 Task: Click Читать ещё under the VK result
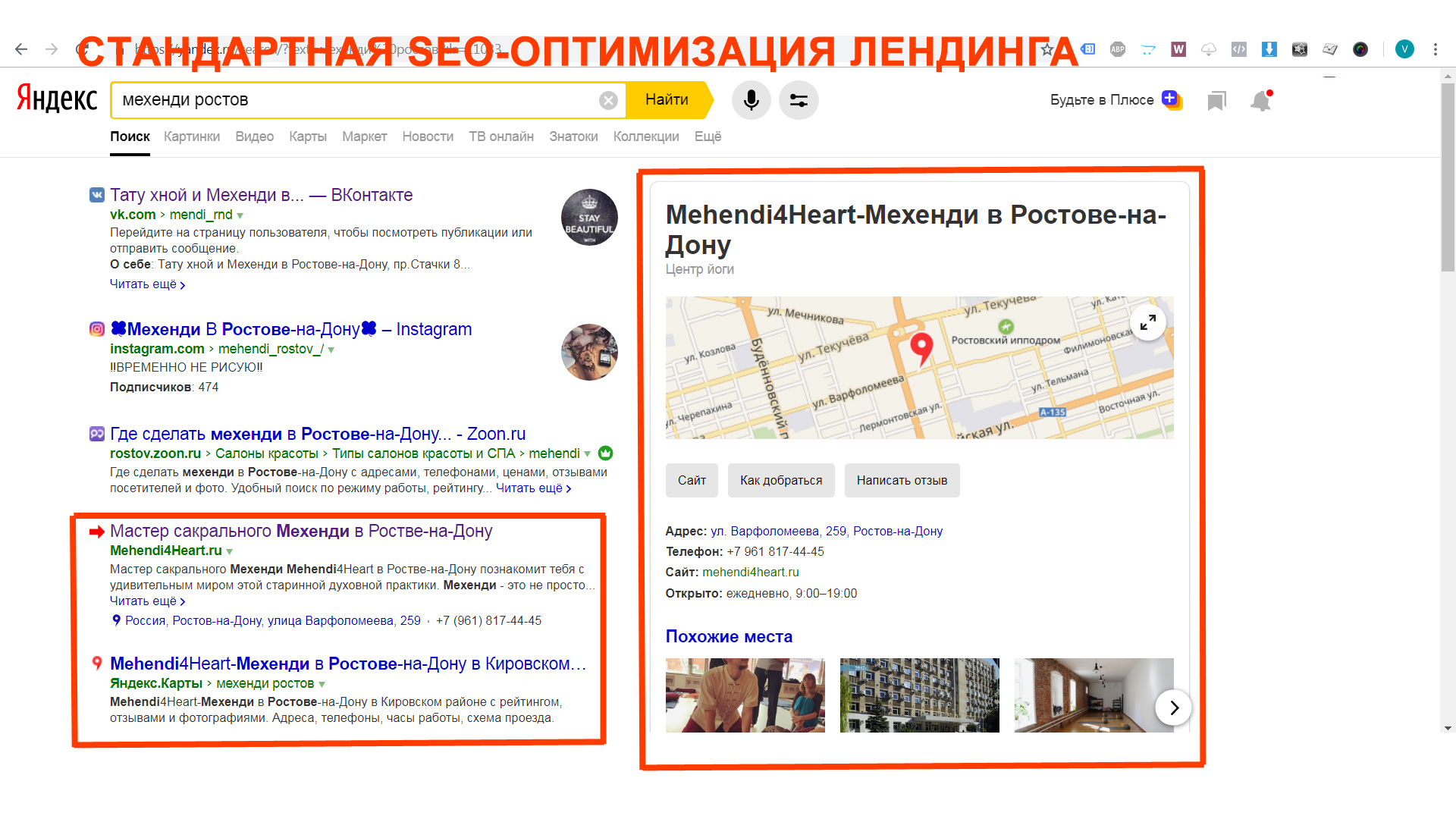(147, 284)
